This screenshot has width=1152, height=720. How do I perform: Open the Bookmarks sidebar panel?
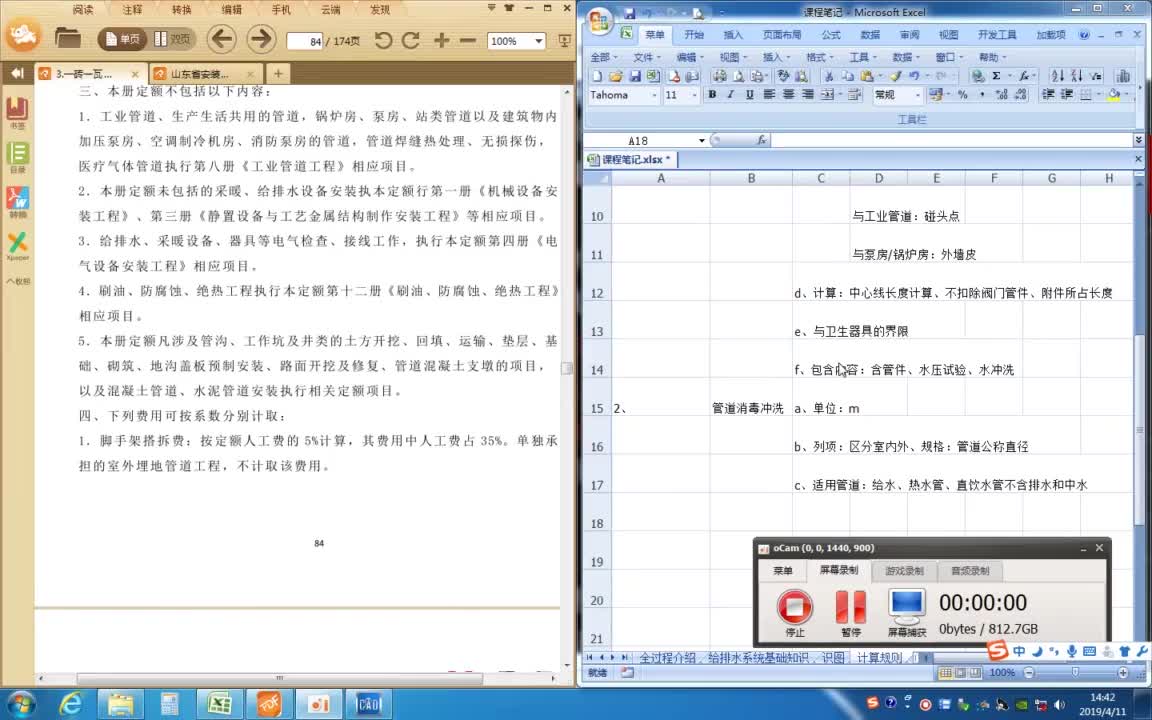pyautogui.click(x=17, y=112)
